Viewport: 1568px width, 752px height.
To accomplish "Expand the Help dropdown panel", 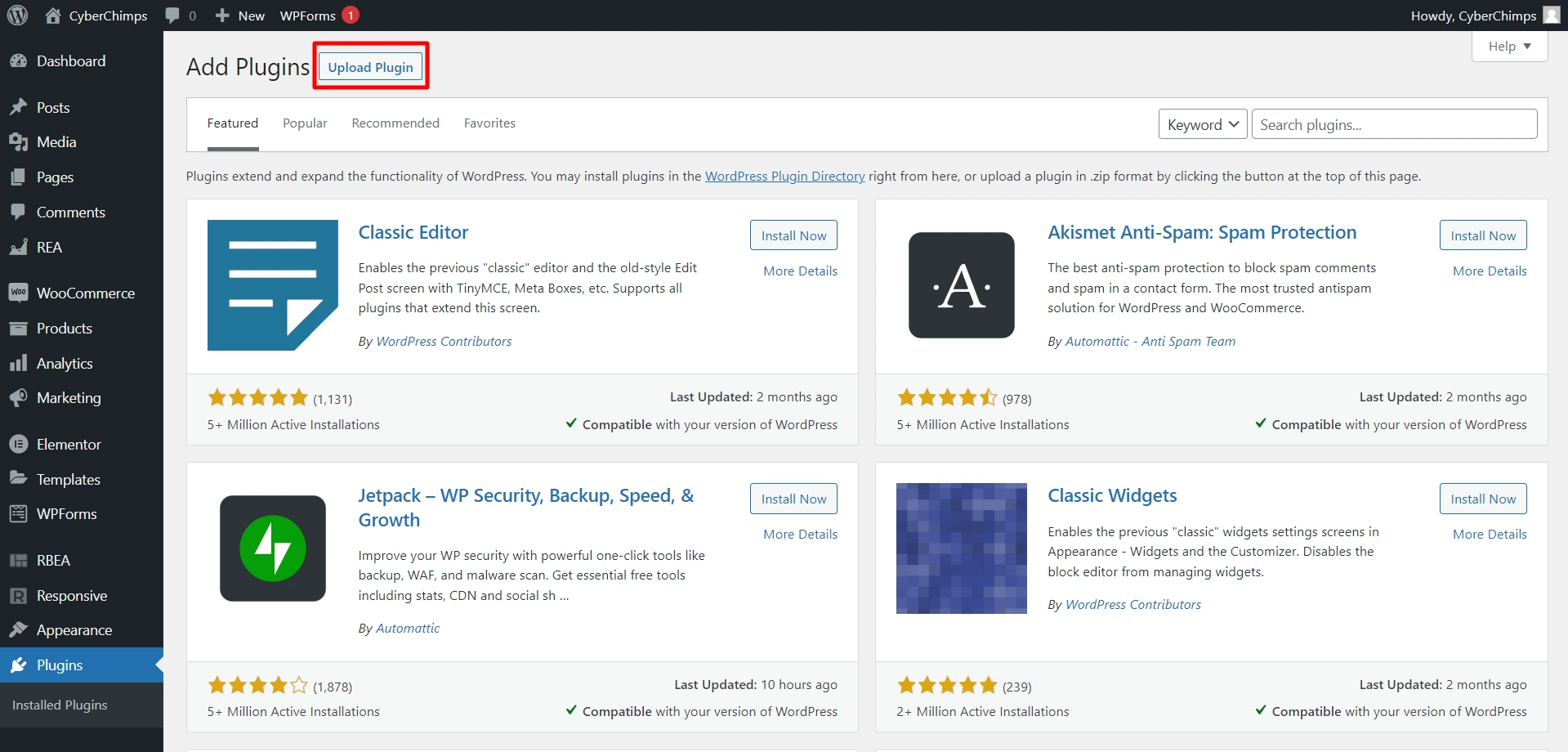I will [1509, 47].
